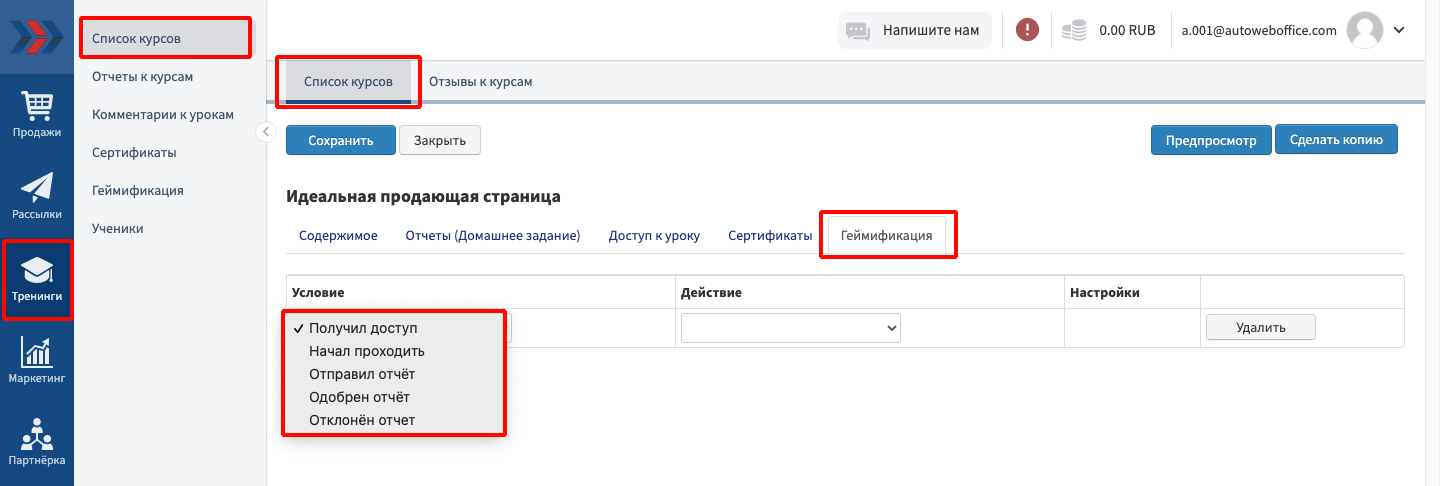
Task: Choose 'Начал проходить' in condition list
Action: pos(367,351)
